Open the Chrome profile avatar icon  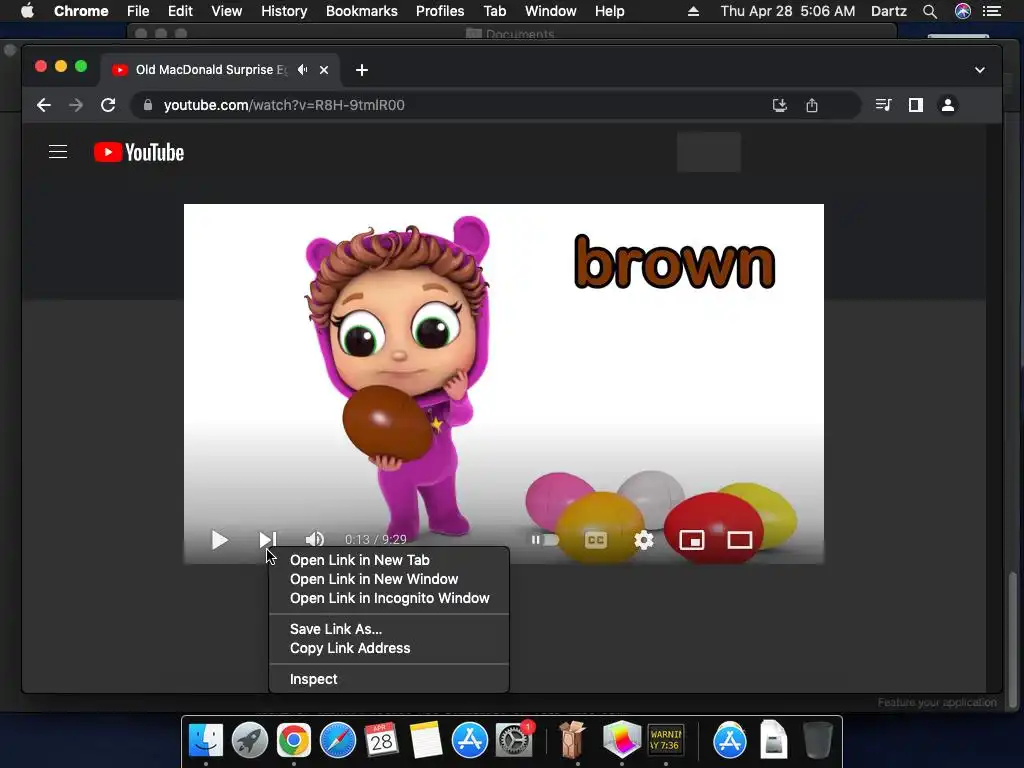948,105
